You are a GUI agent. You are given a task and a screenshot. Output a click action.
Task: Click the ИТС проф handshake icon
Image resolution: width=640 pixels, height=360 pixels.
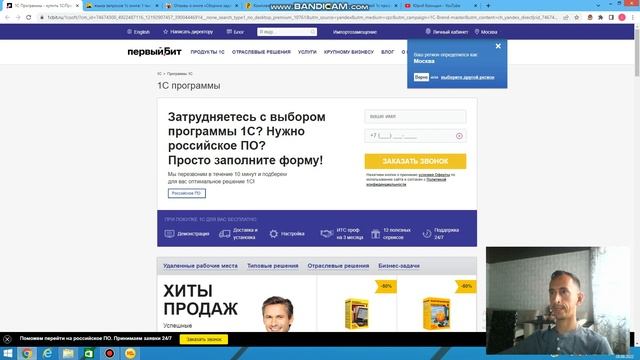327,233
